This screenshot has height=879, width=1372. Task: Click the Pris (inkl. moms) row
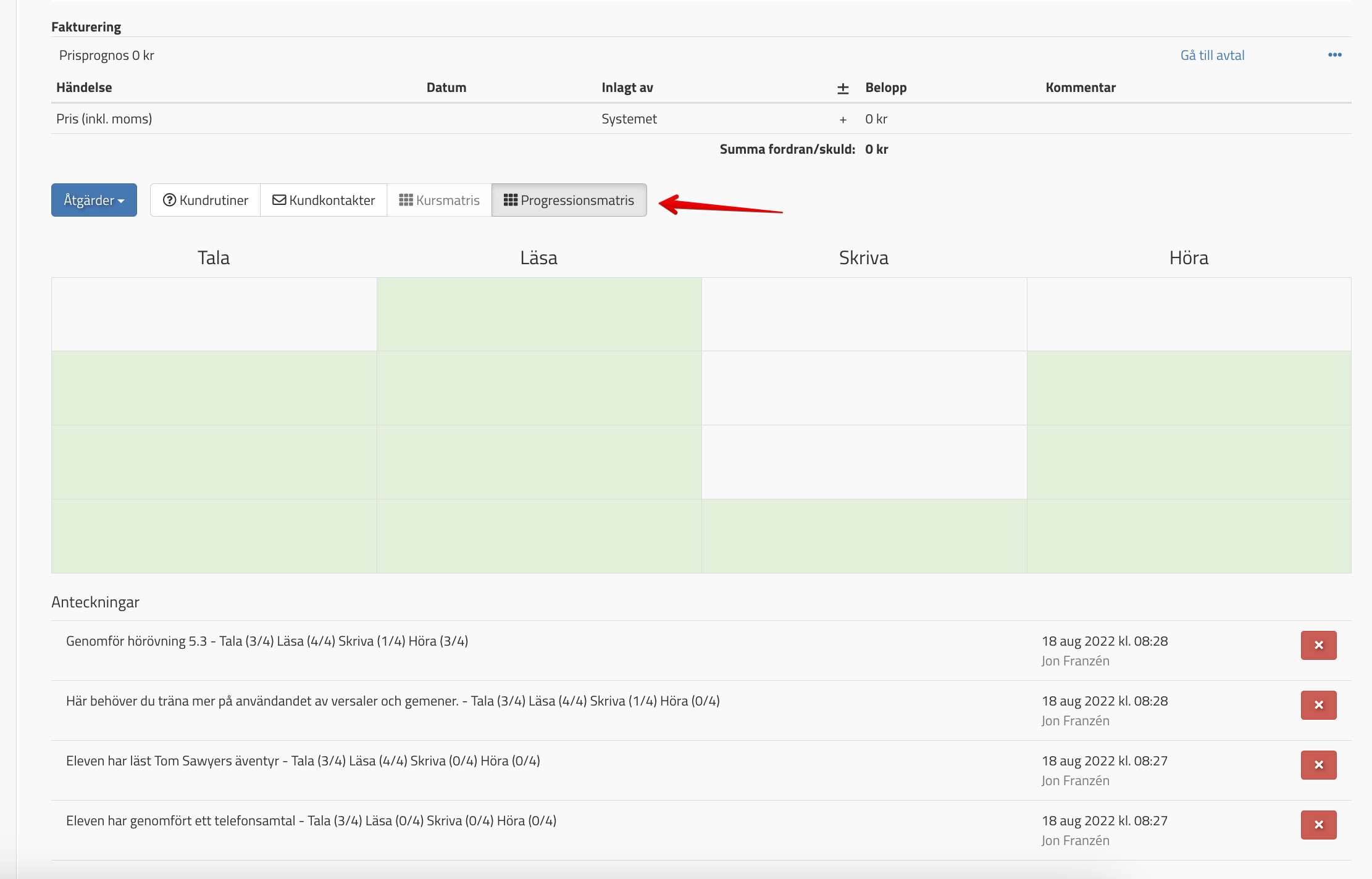point(104,119)
